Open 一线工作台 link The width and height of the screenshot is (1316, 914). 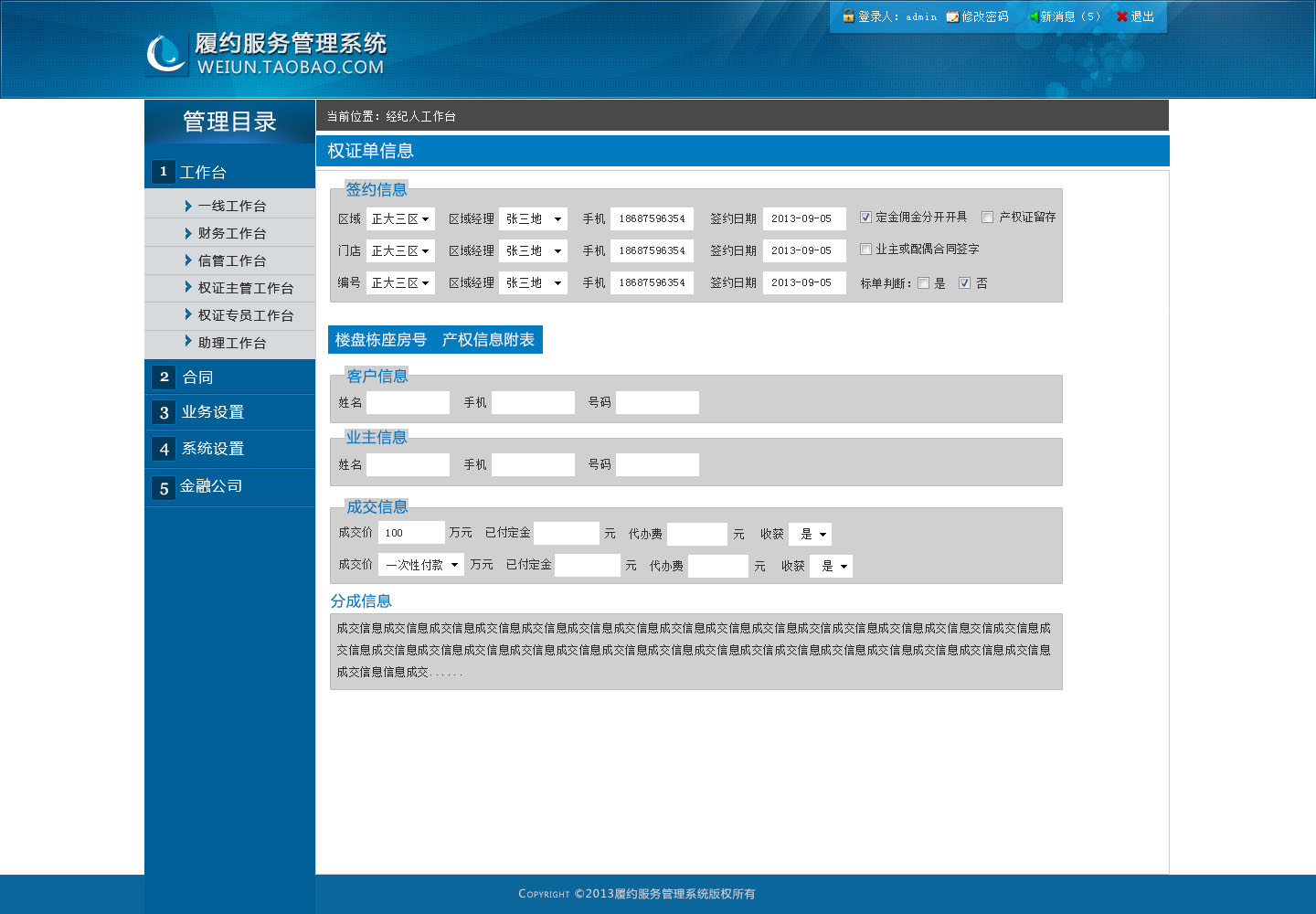(232, 206)
